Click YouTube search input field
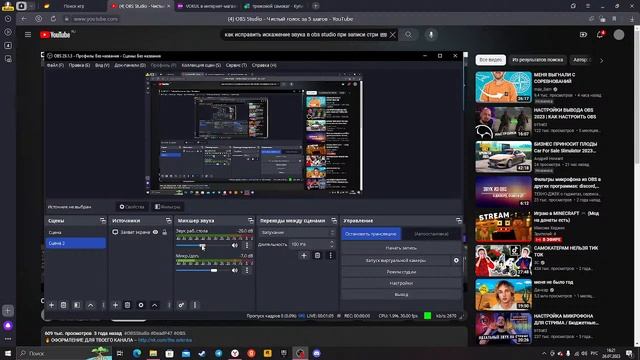Image resolution: width=640 pixels, height=360 pixels. [305, 35]
